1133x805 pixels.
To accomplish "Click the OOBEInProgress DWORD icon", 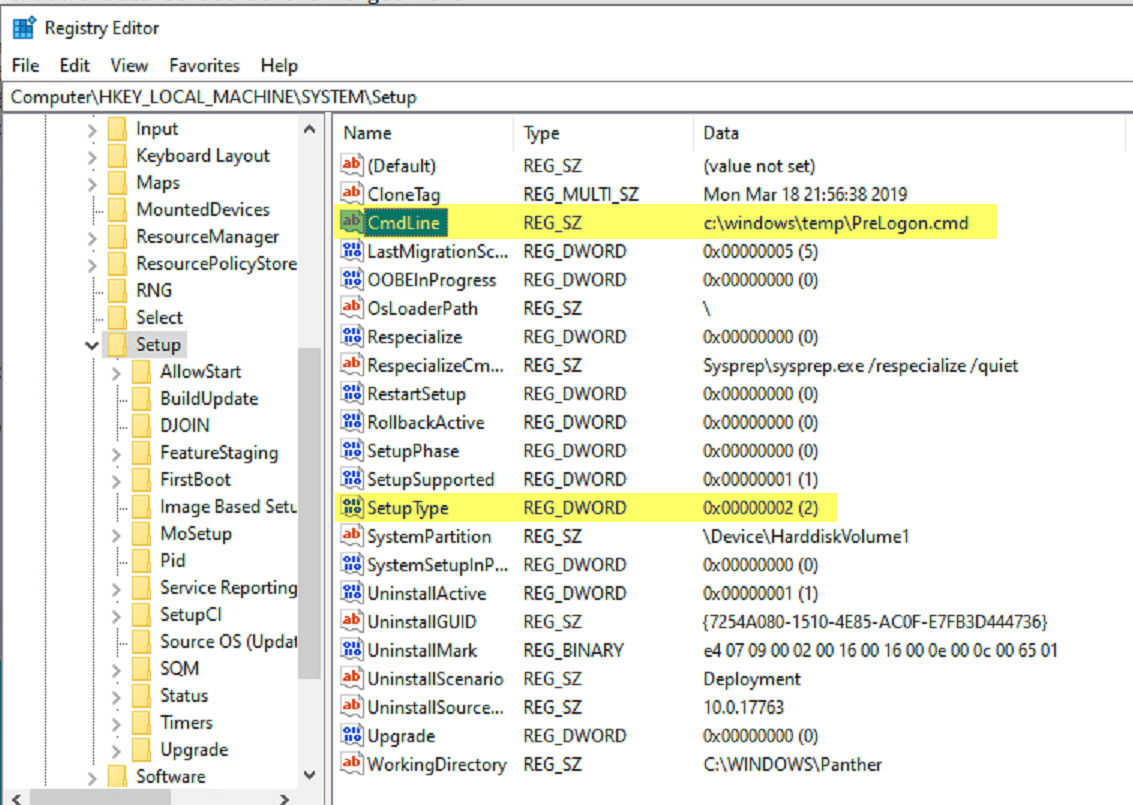I will click(352, 280).
